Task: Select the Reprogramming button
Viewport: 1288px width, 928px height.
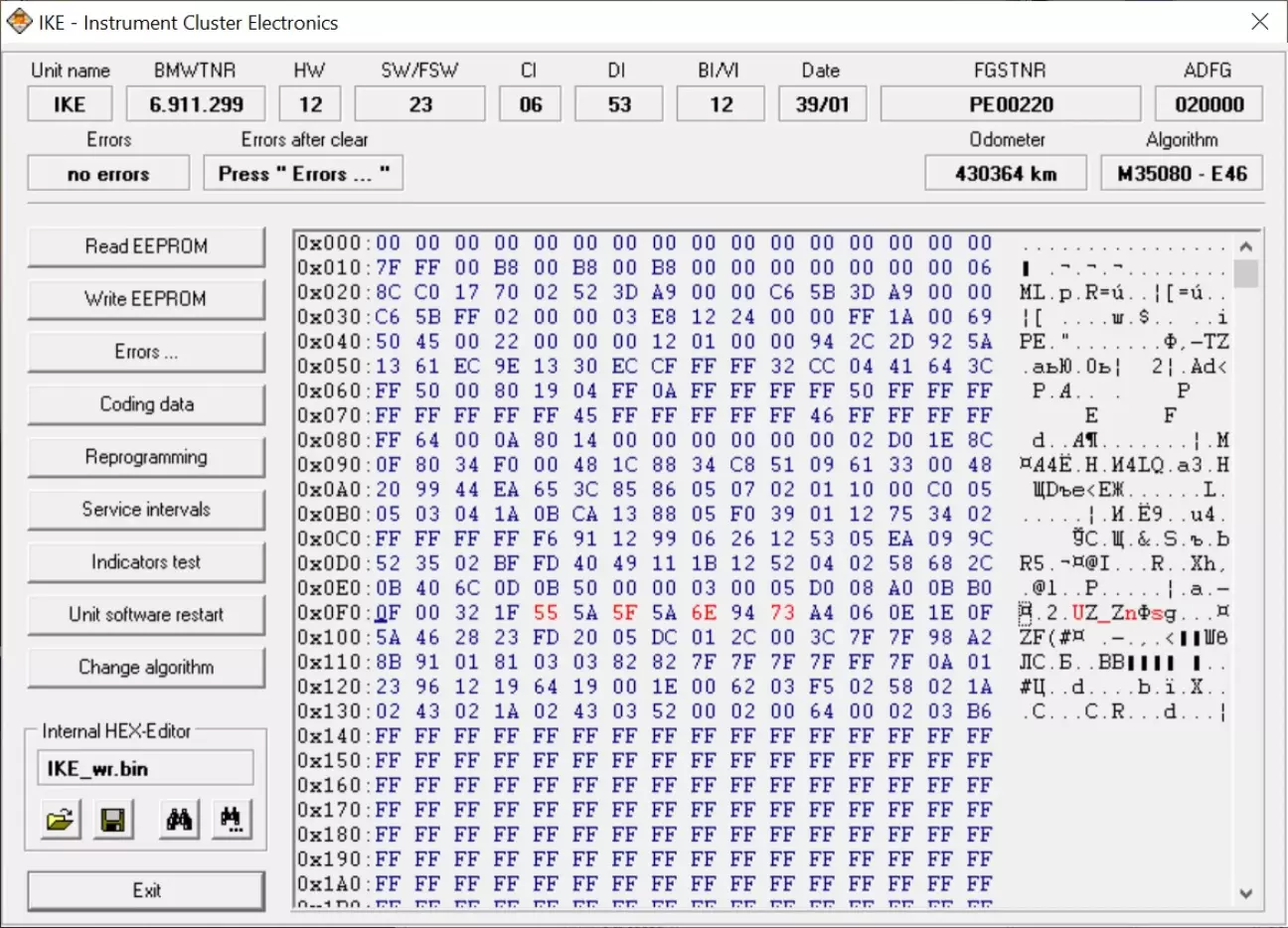Action: pos(146,457)
